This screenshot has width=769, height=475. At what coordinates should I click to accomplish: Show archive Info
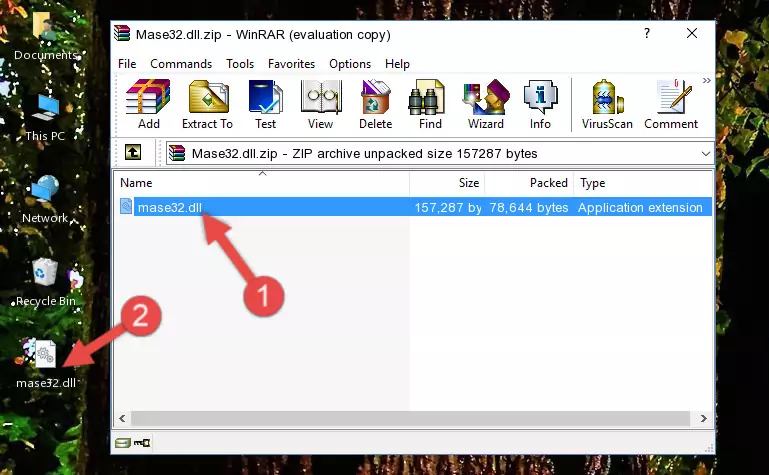tap(540, 104)
